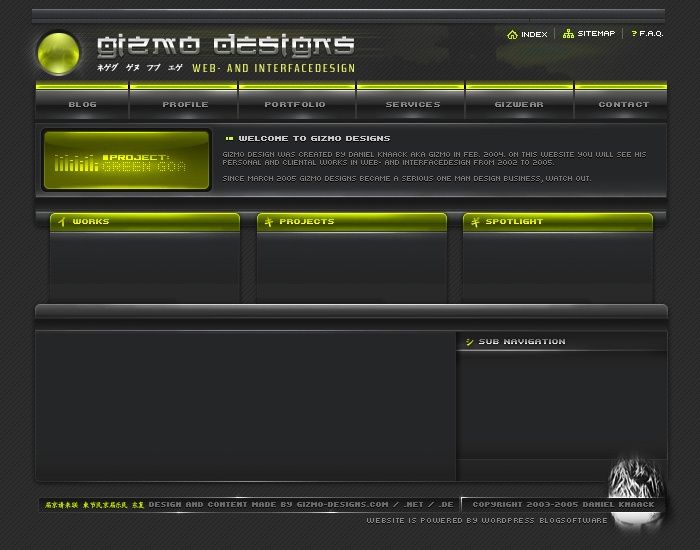Image resolution: width=700 pixels, height=550 pixels.
Task: Open the Blog navigation tab
Action: 82,104
